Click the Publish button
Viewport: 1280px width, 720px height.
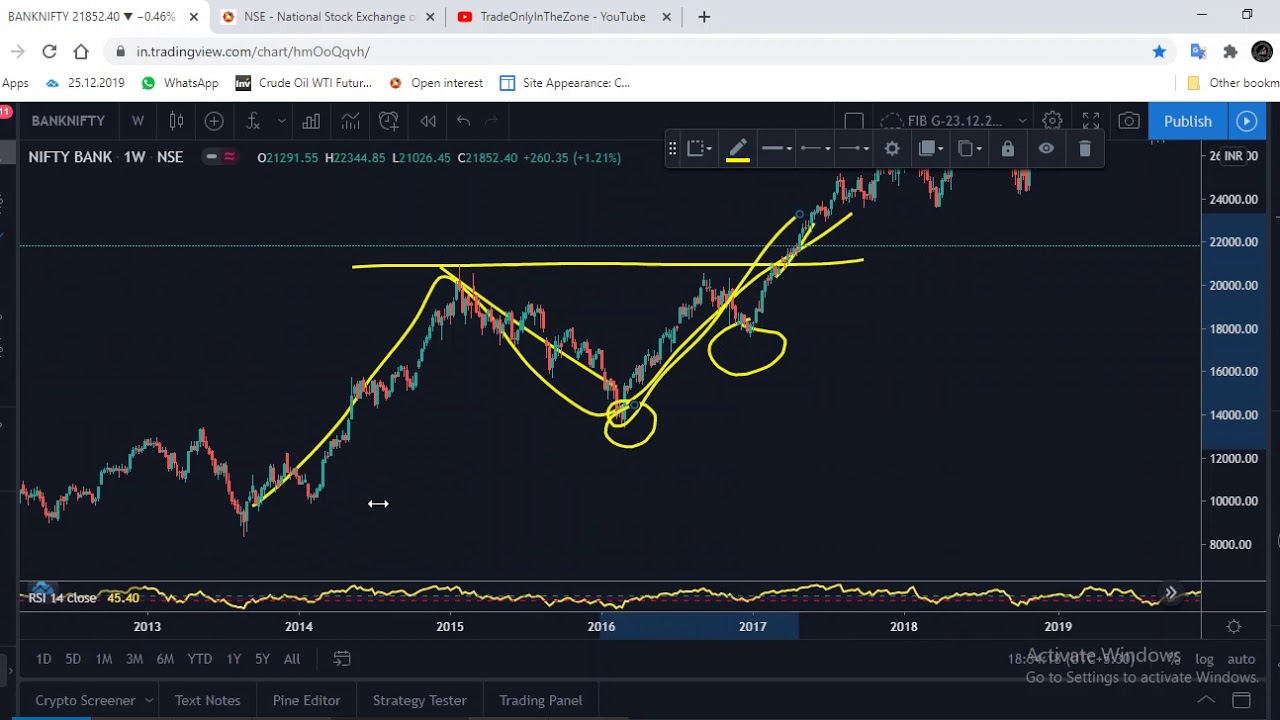pos(1188,121)
